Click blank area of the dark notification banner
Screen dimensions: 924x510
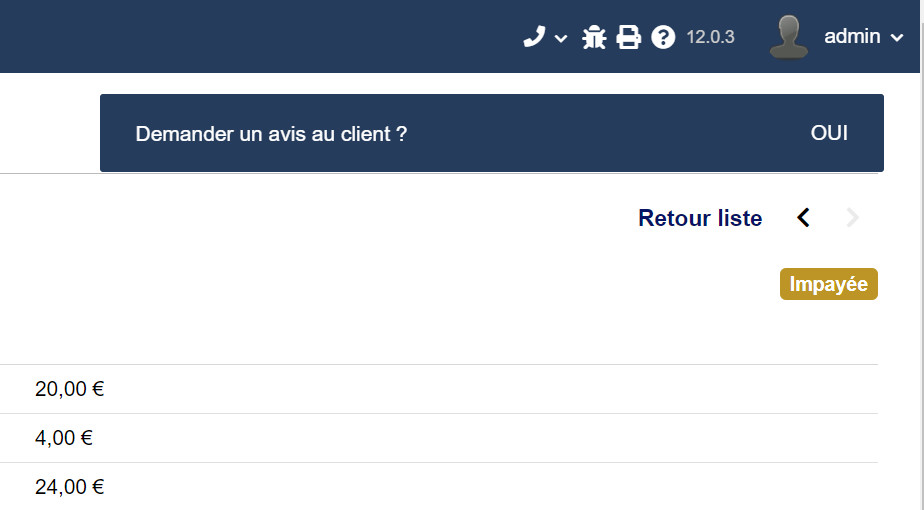pyautogui.click(x=600, y=133)
